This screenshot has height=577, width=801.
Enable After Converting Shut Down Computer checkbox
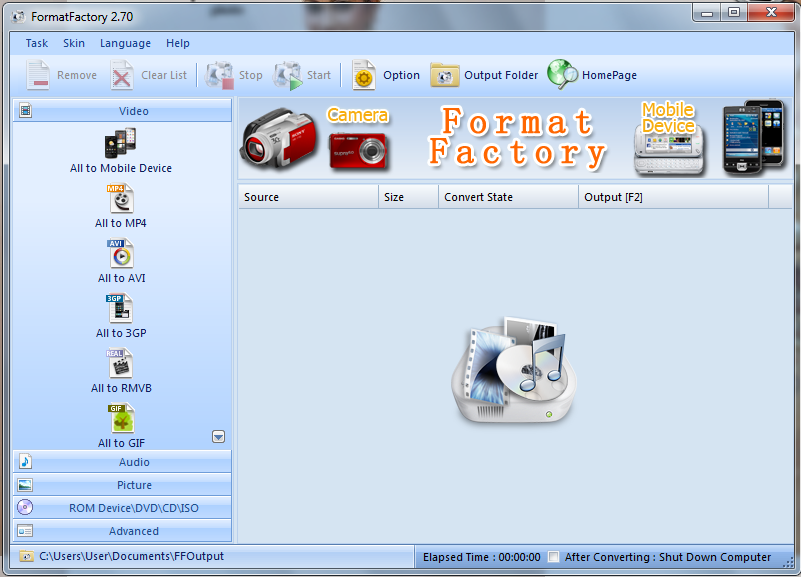(553, 557)
